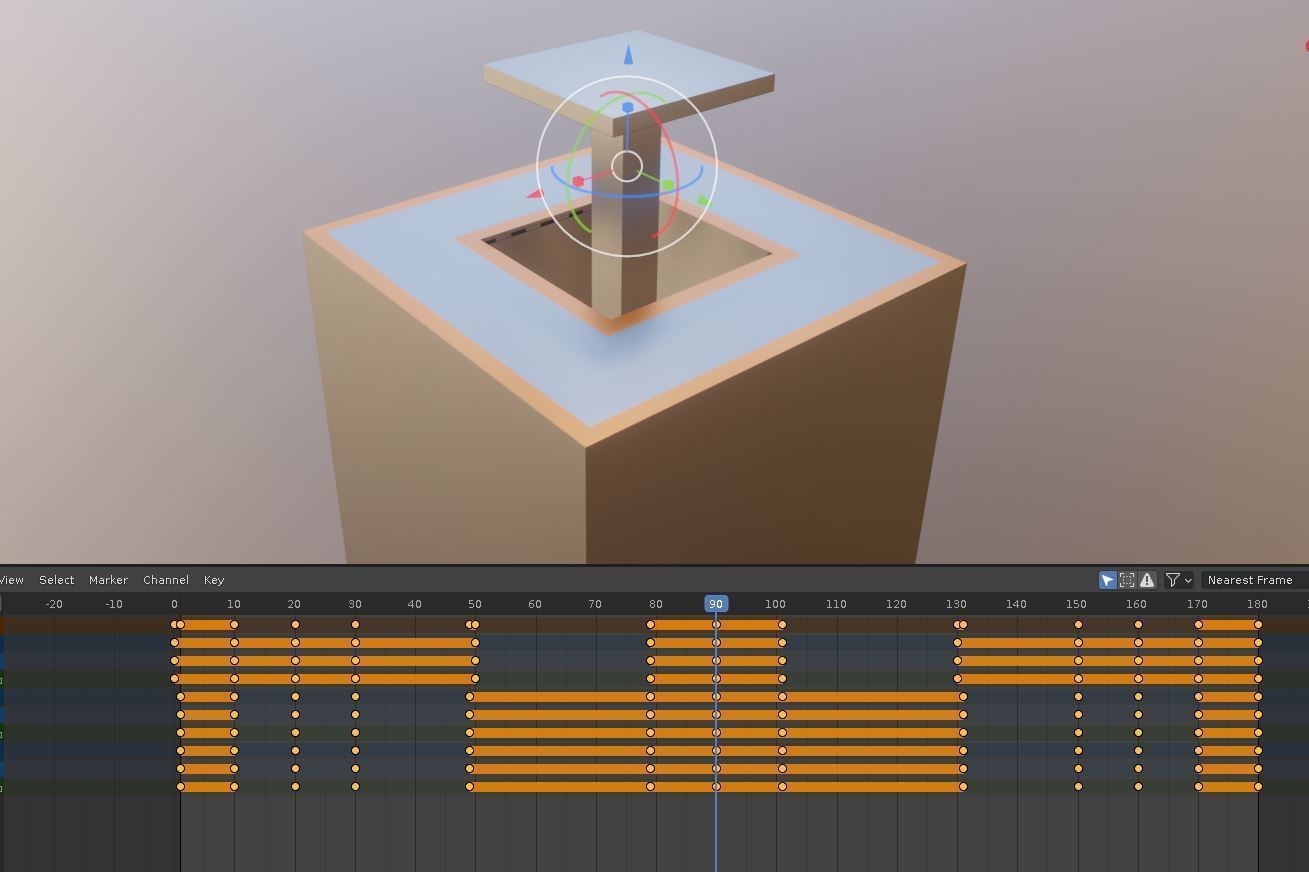The image size is (1309, 872).
Task: Click the current frame 90 playhead label
Action: (716, 604)
